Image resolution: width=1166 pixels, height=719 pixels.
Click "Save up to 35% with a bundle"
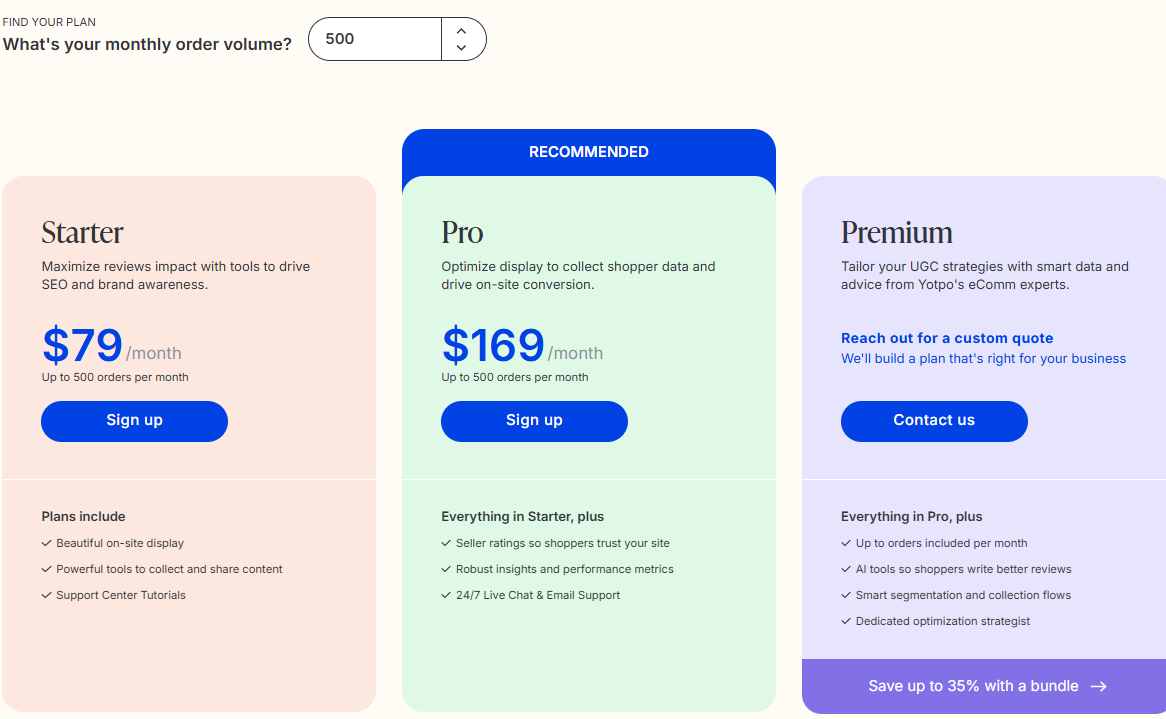(x=973, y=686)
